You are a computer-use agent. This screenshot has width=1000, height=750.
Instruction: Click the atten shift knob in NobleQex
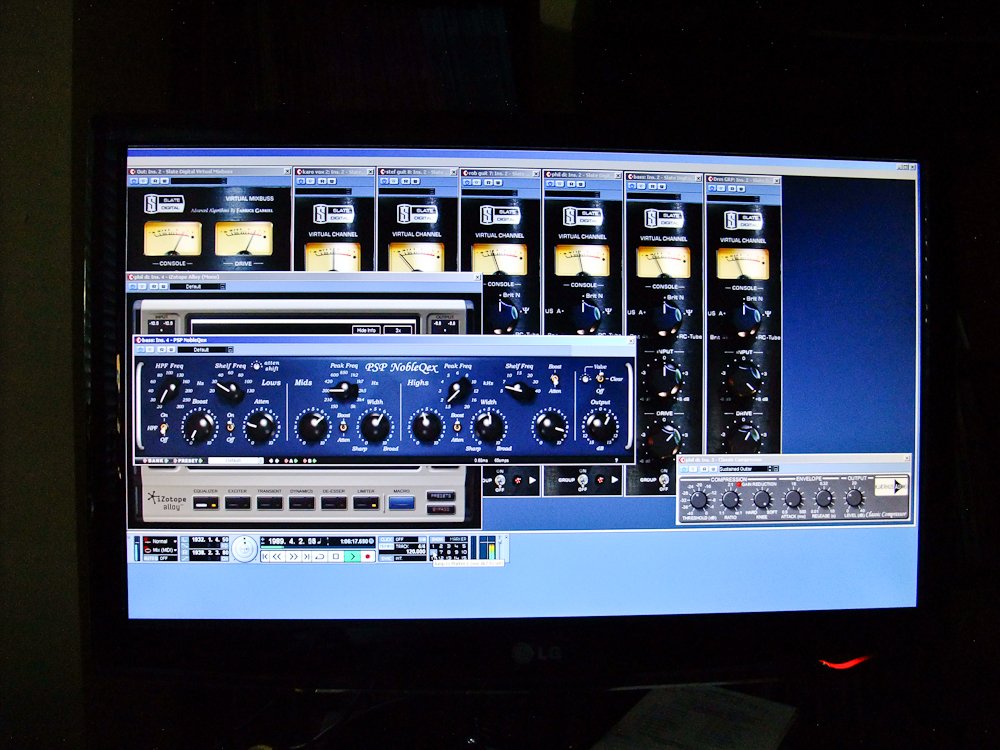(x=256, y=366)
